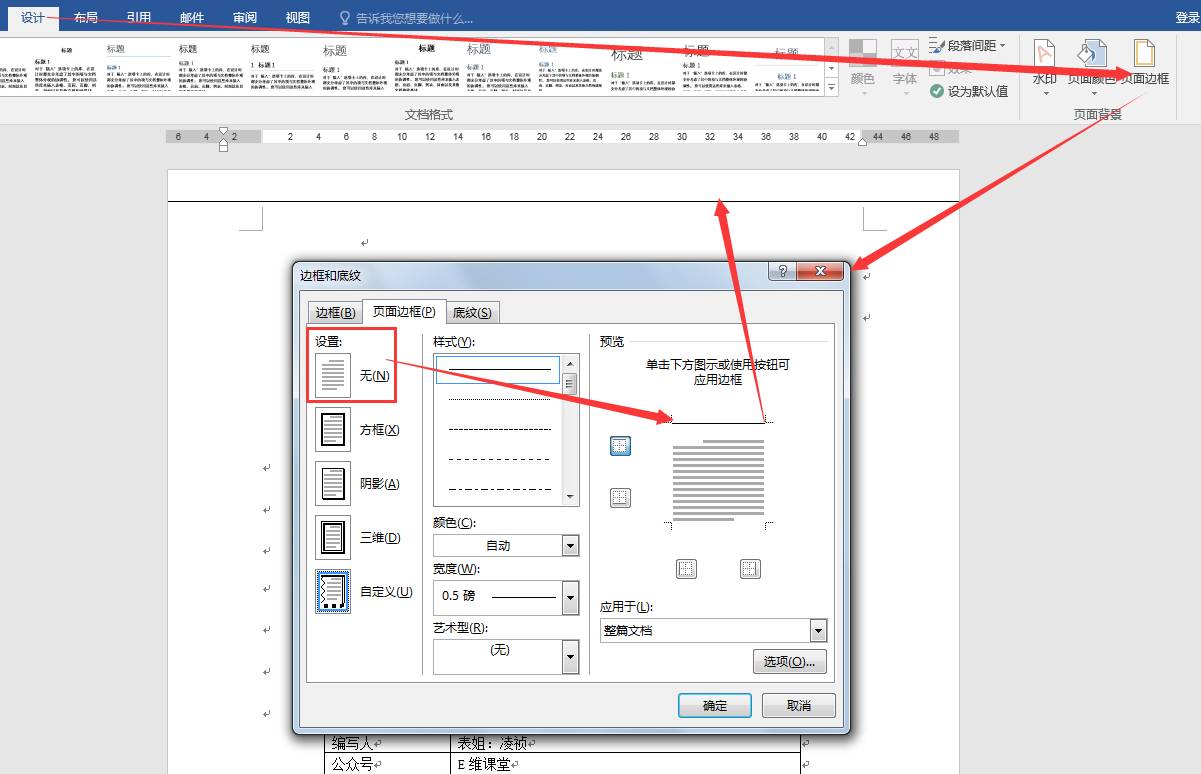Open the 选项 (Options) dialog

[791, 661]
